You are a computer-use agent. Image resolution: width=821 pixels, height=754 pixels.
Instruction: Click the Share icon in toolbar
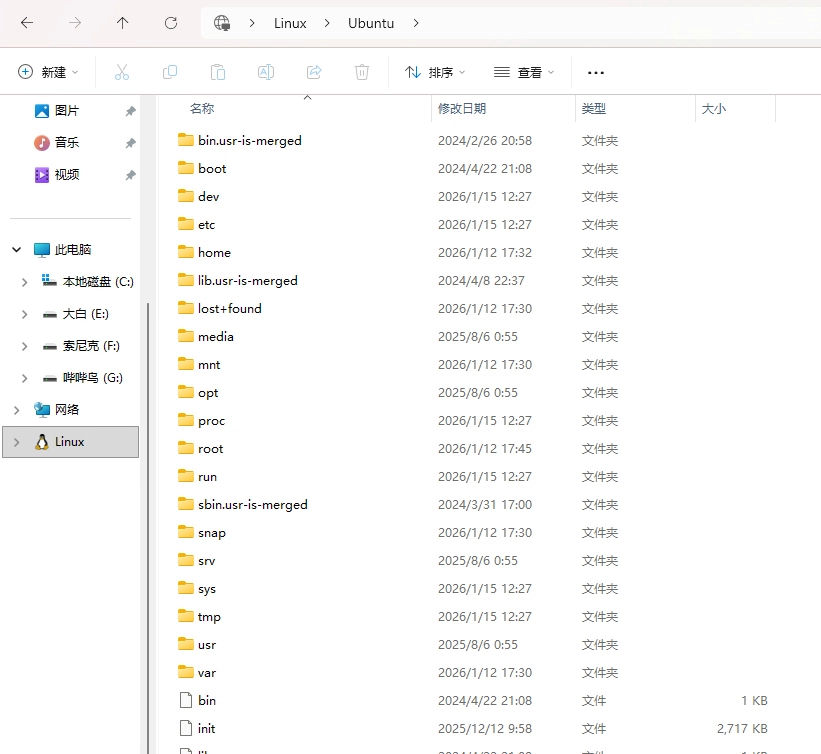(314, 72)
